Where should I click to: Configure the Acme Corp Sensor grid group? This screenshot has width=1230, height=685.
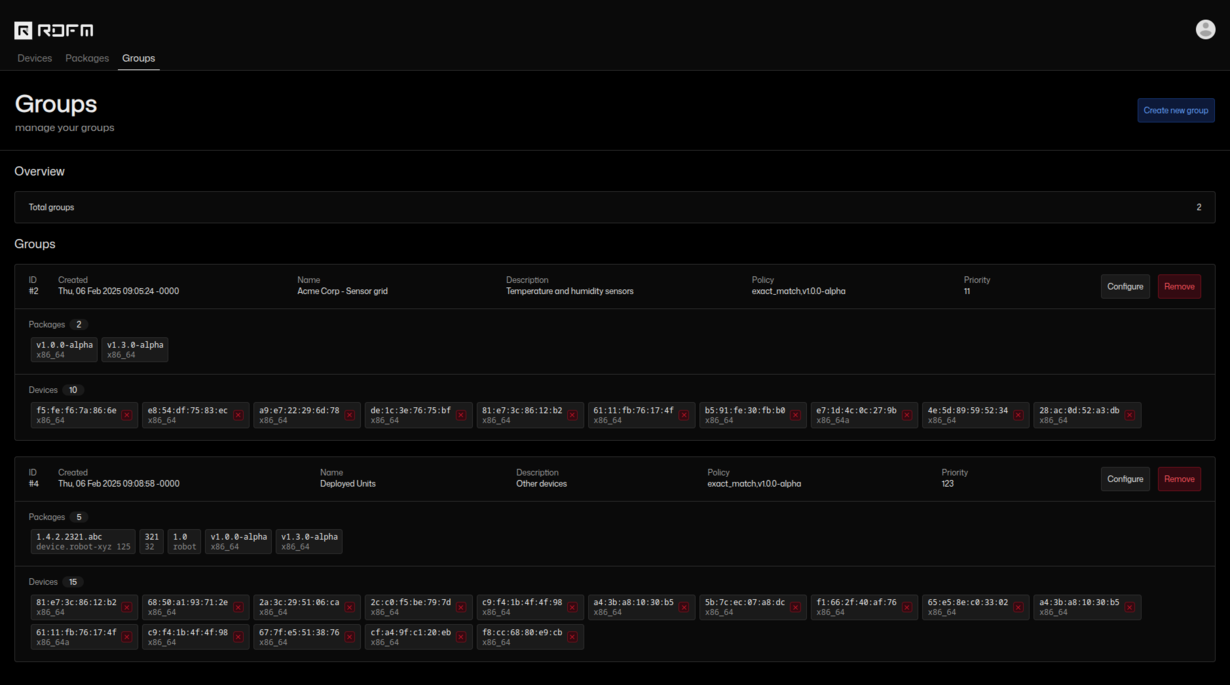pyautogui.click(x=1125, y=286)
